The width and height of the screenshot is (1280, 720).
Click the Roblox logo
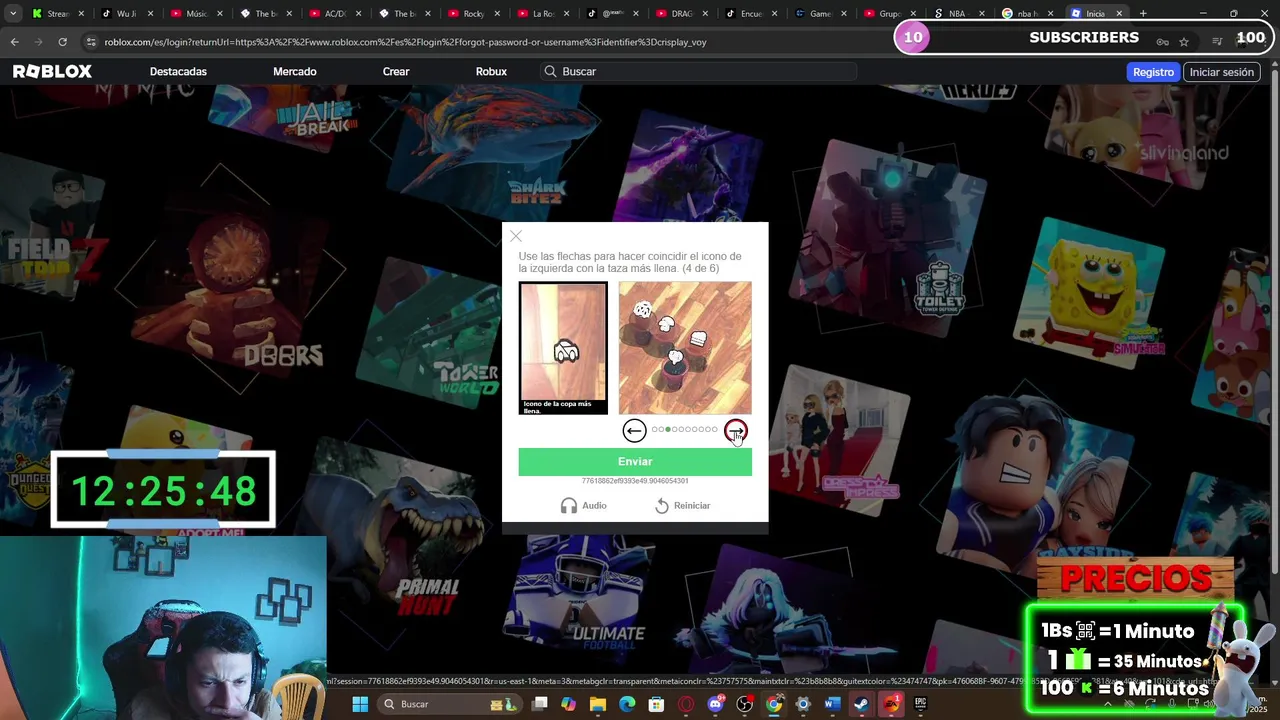point(52,72)
